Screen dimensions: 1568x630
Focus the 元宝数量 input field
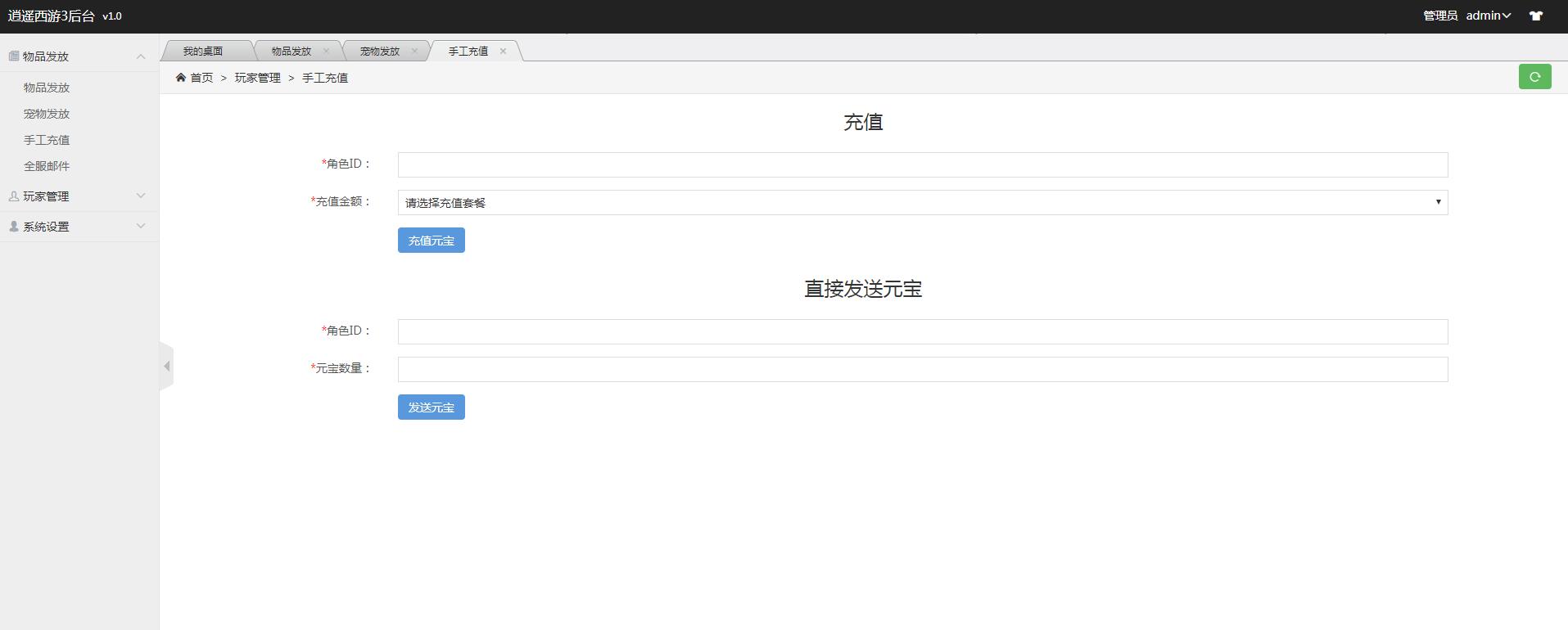[x=922, y=369]
